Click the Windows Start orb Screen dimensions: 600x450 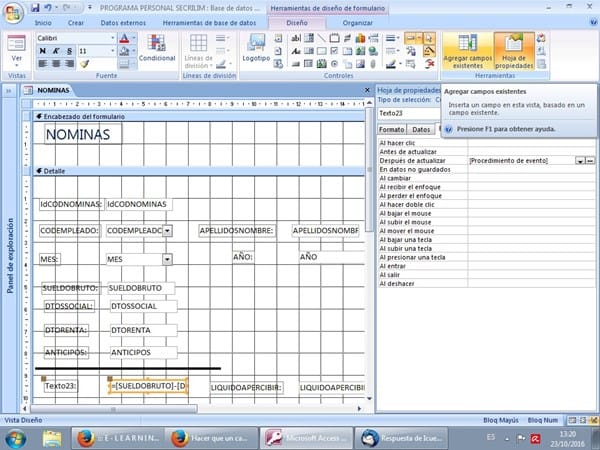[15, 439]
